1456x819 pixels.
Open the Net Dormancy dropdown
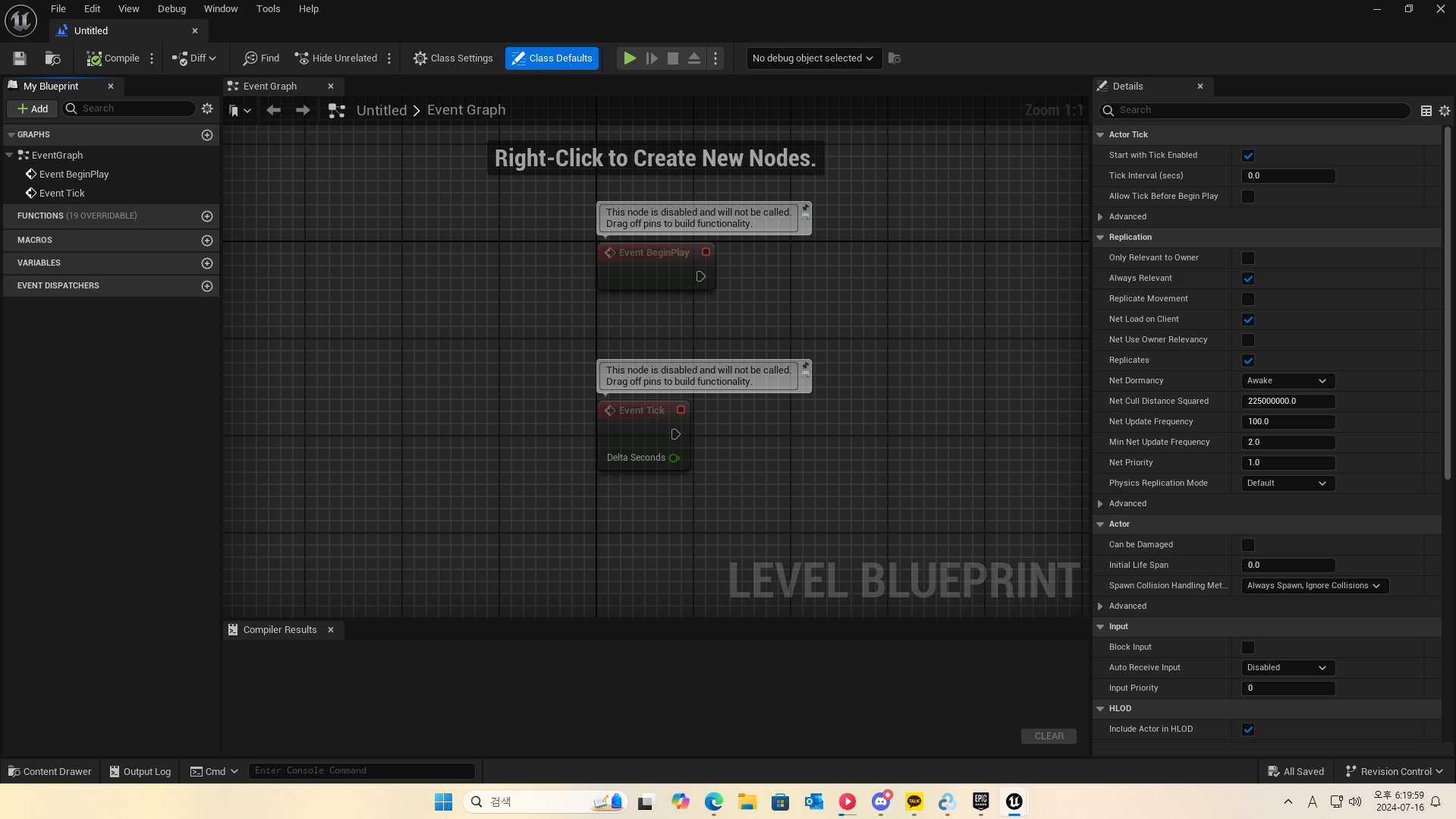1288,381
